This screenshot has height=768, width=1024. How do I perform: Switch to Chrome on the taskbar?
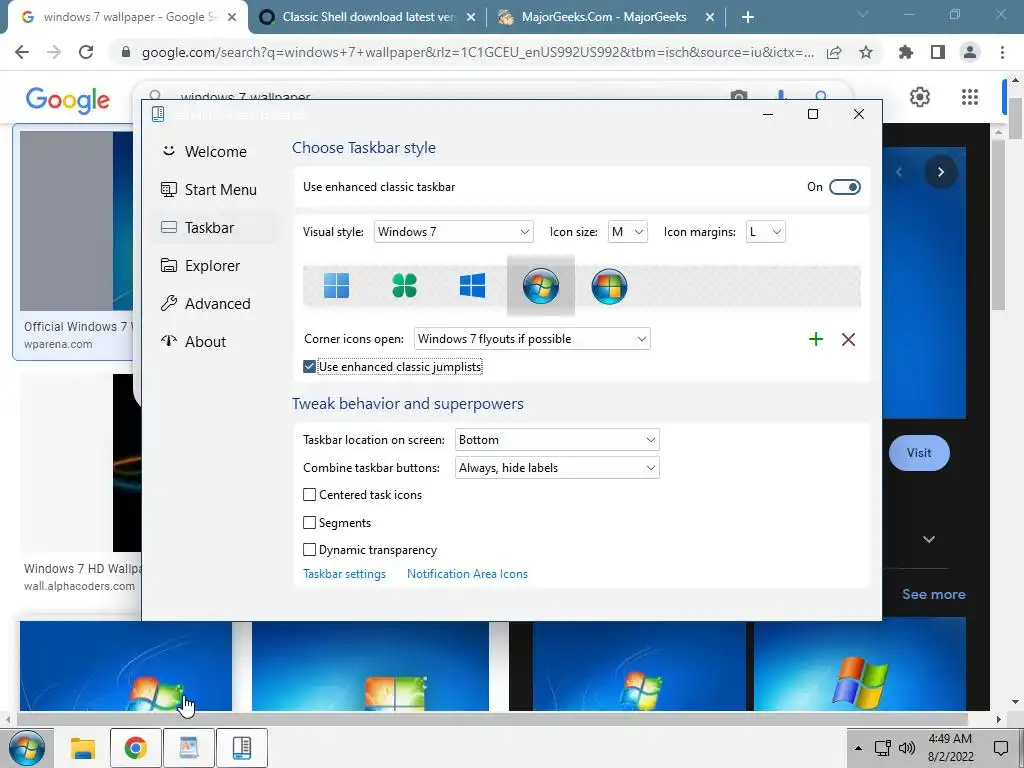(x=135, y=748)
